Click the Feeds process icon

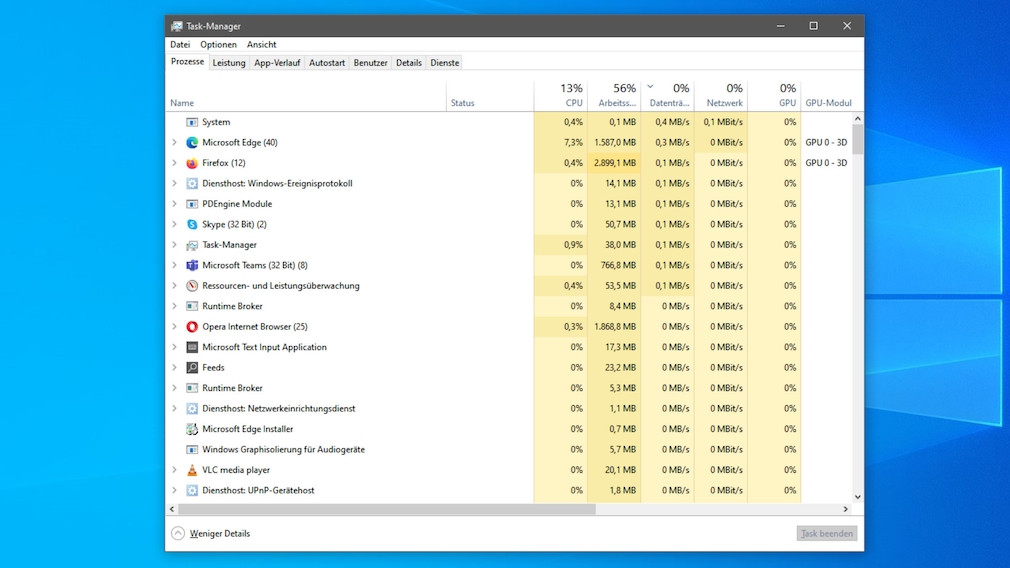tap(192, 368)
